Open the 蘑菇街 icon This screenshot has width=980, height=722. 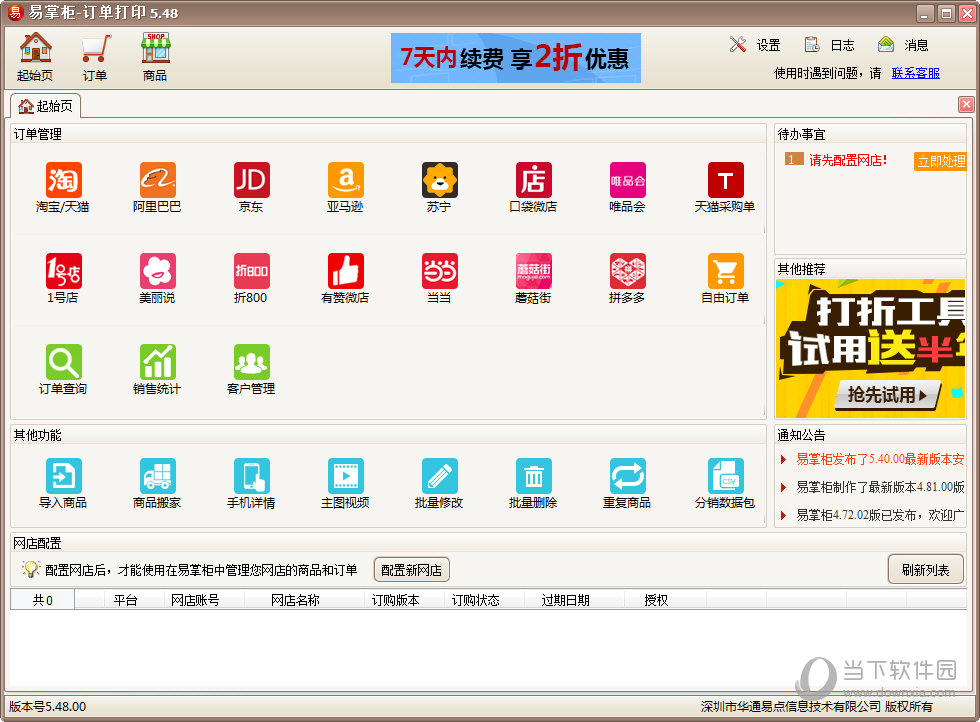point(533,271)
